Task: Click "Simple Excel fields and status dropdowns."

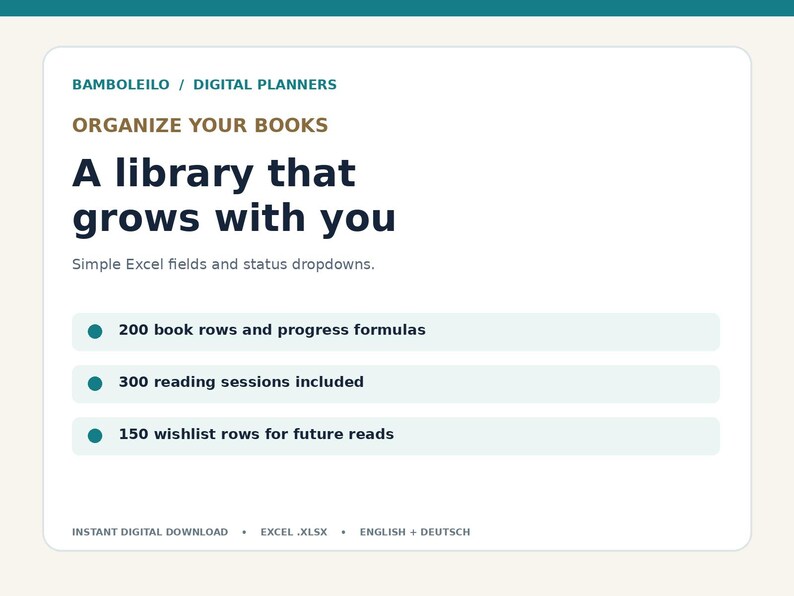Action: tap(223, 264)
